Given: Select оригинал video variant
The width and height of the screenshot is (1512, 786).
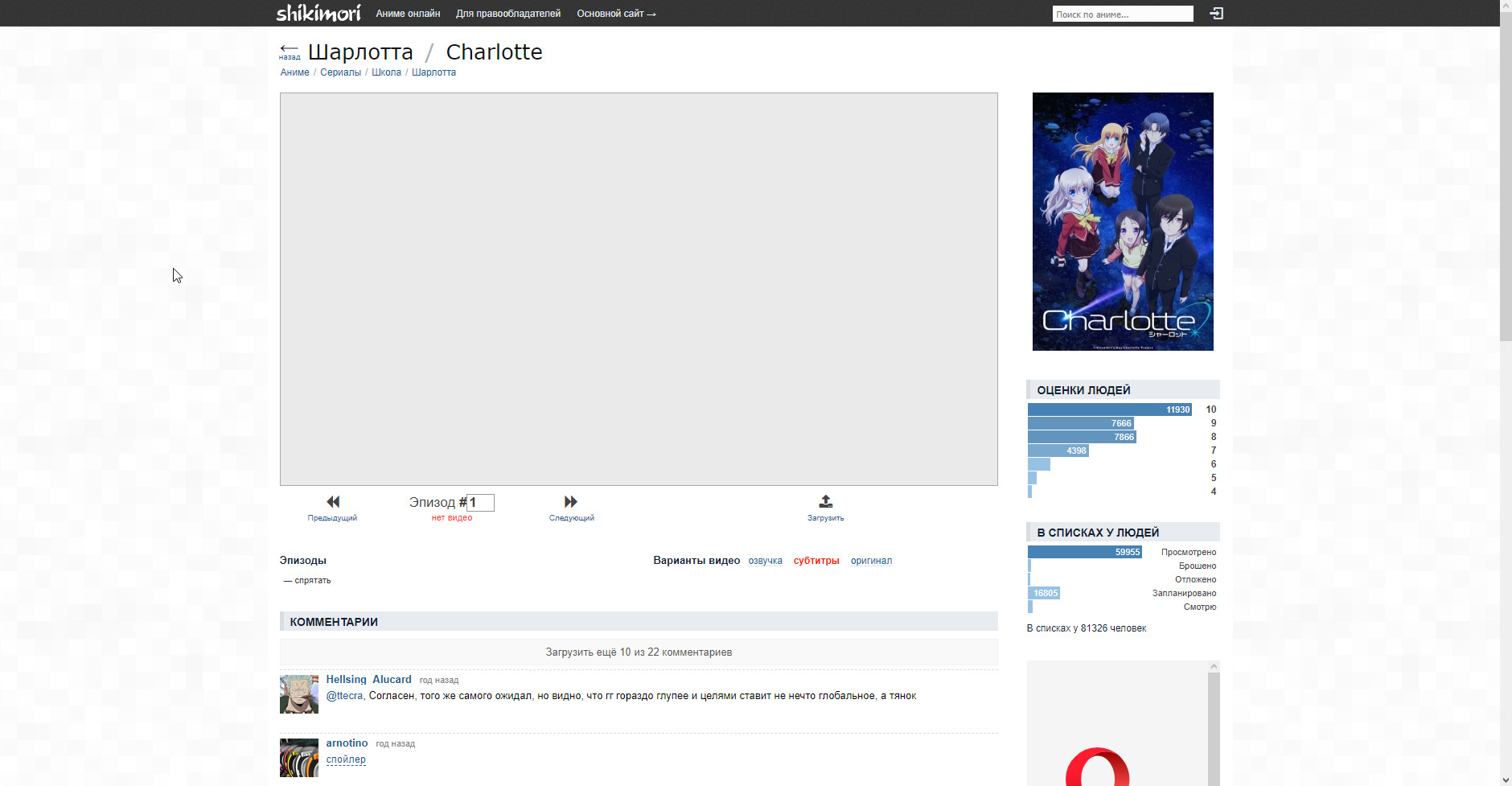Looking at the screenshot, I should point(871,561).
